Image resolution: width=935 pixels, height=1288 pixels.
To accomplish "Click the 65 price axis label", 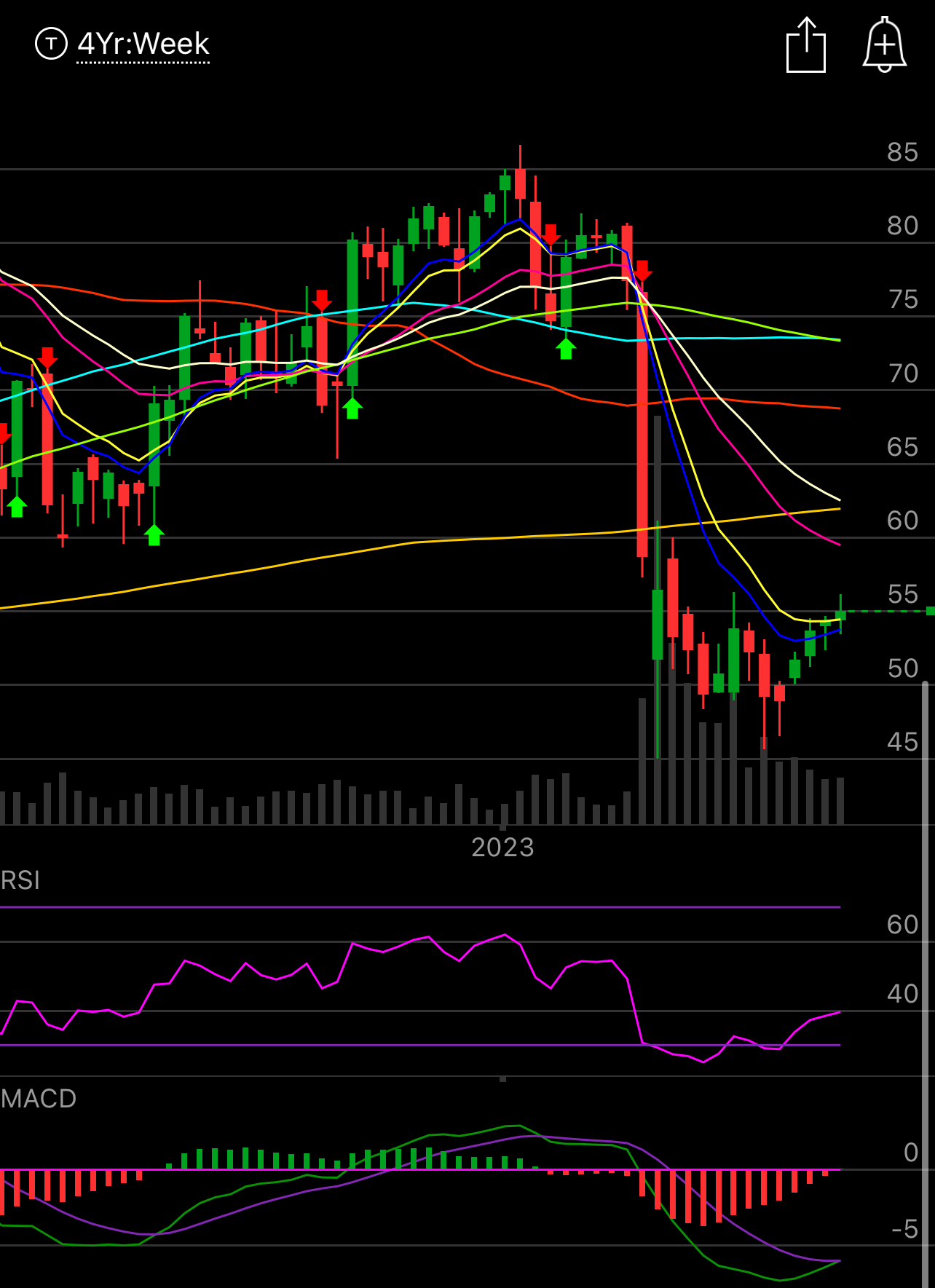I will coord(902,447).
